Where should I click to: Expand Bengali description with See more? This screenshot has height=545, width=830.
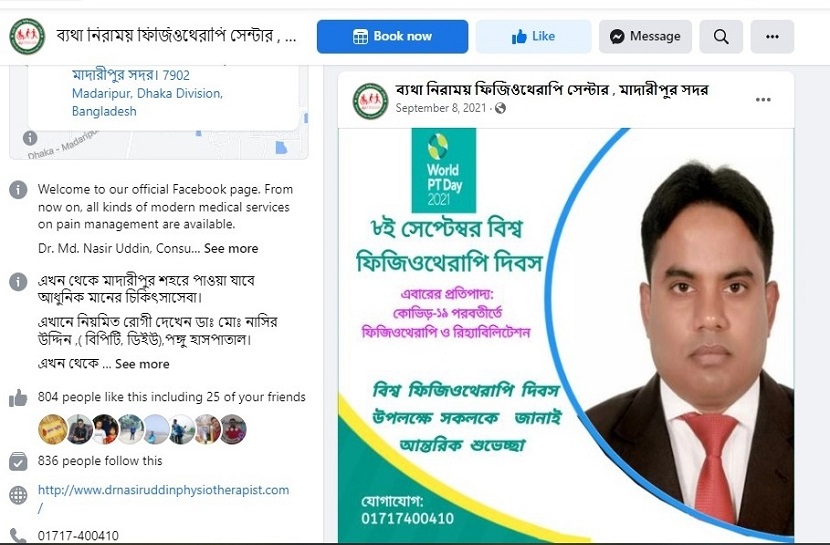pyautogui.click(x=142, y=364)
